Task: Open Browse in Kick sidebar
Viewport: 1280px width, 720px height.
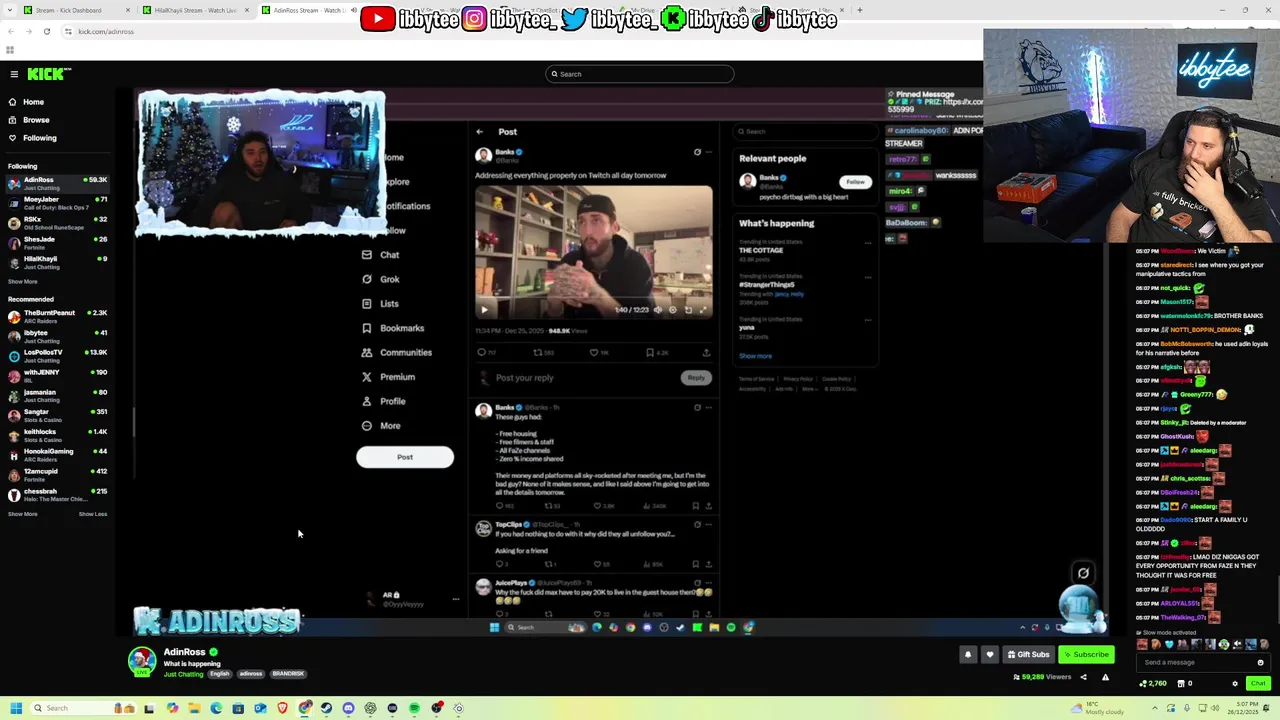Action: coord(36,120)
